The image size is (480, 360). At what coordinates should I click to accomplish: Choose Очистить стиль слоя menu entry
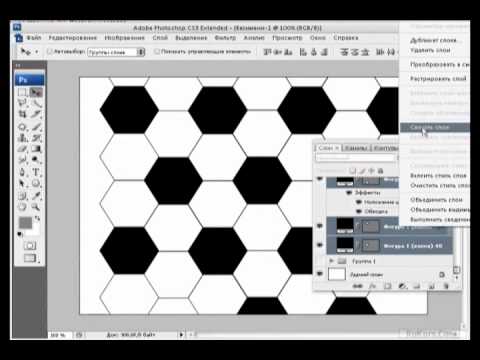440,185
